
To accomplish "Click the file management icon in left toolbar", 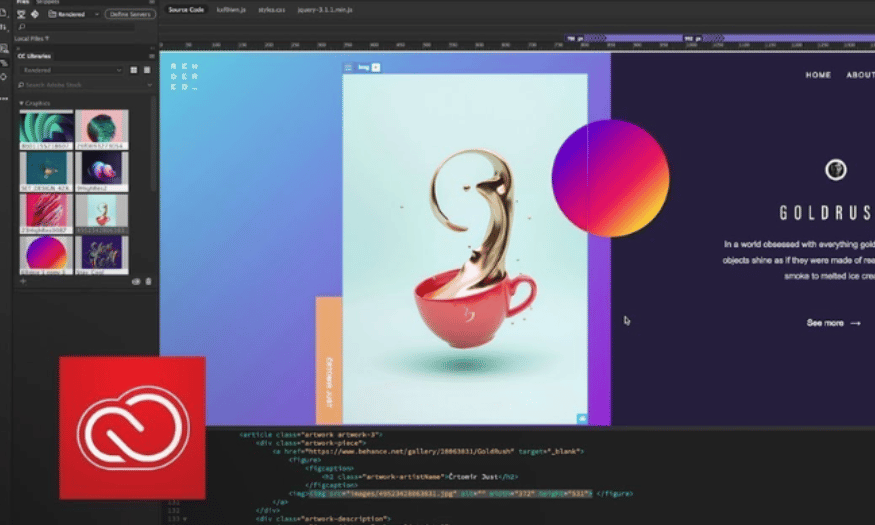I will tap(3, 27).
